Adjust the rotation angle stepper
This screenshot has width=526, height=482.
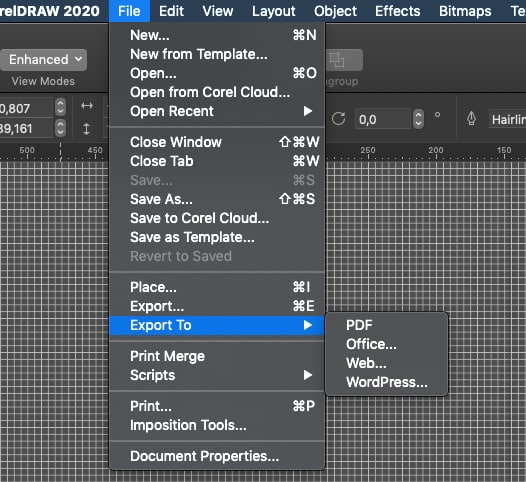click(x=418, y=119)
